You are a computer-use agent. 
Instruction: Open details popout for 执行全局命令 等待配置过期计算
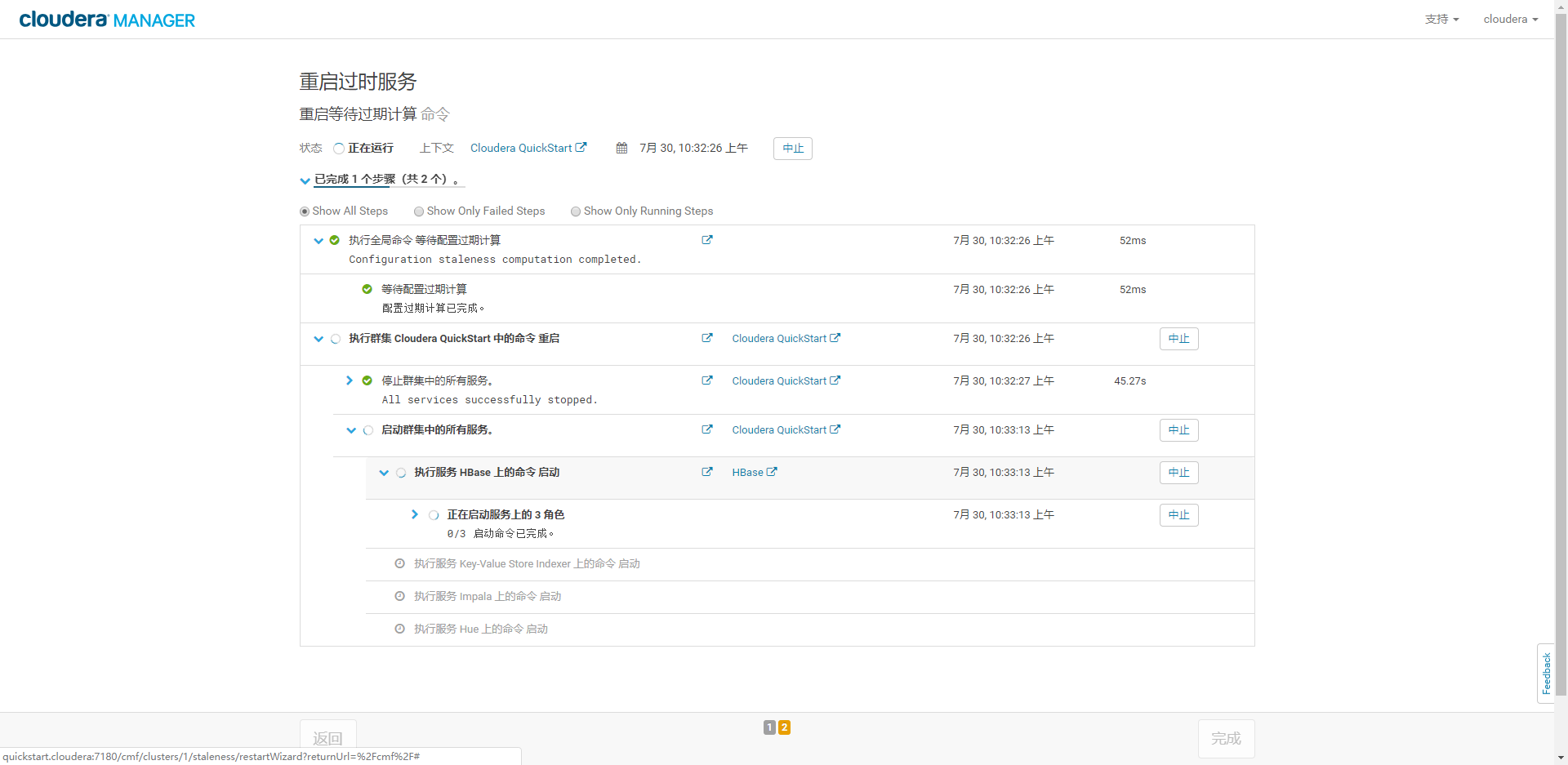click(707, 240)
